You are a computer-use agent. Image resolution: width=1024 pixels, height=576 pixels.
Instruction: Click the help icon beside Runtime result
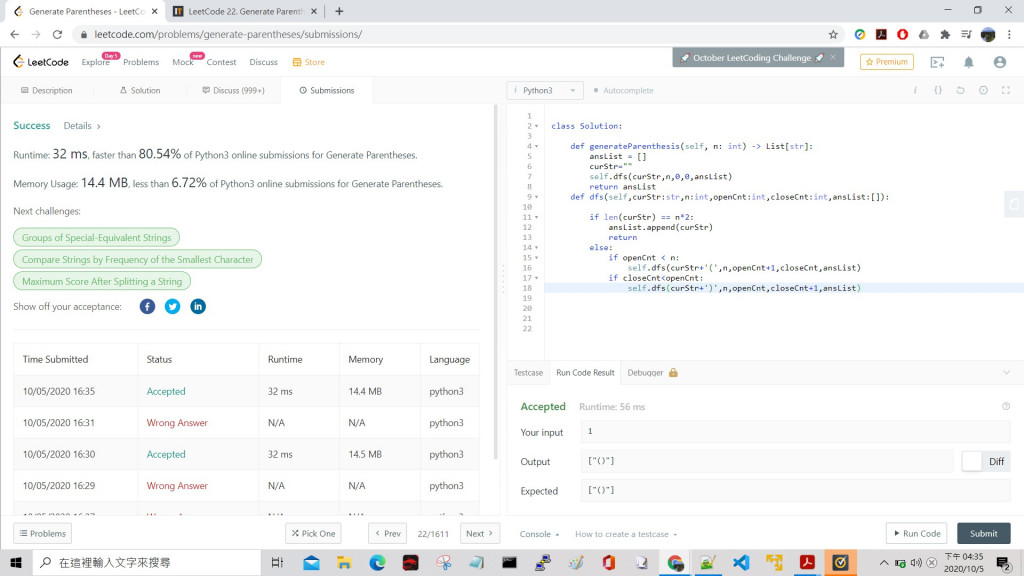(x=1006, y=406)
